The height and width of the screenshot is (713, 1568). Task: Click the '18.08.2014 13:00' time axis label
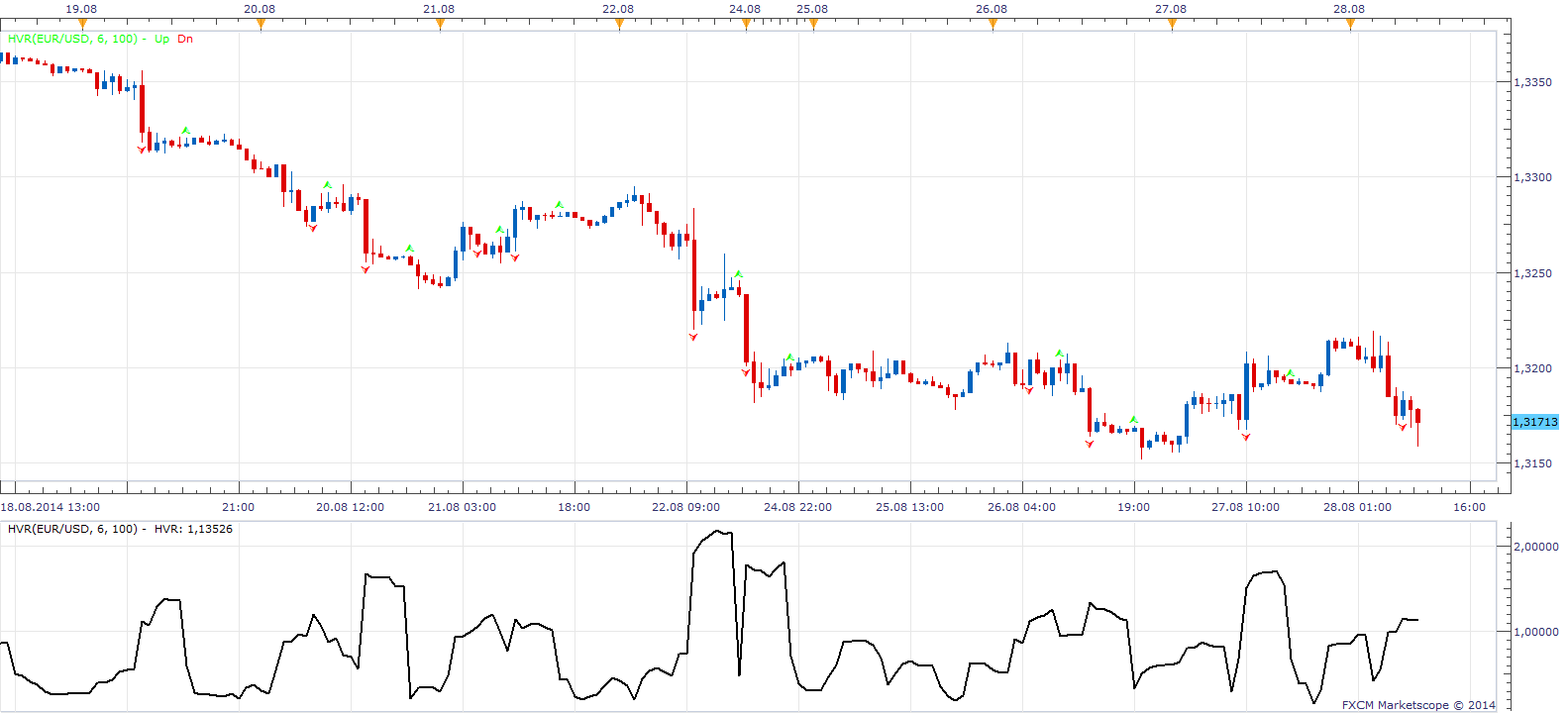pyautogui.click(x=51, y=507)
